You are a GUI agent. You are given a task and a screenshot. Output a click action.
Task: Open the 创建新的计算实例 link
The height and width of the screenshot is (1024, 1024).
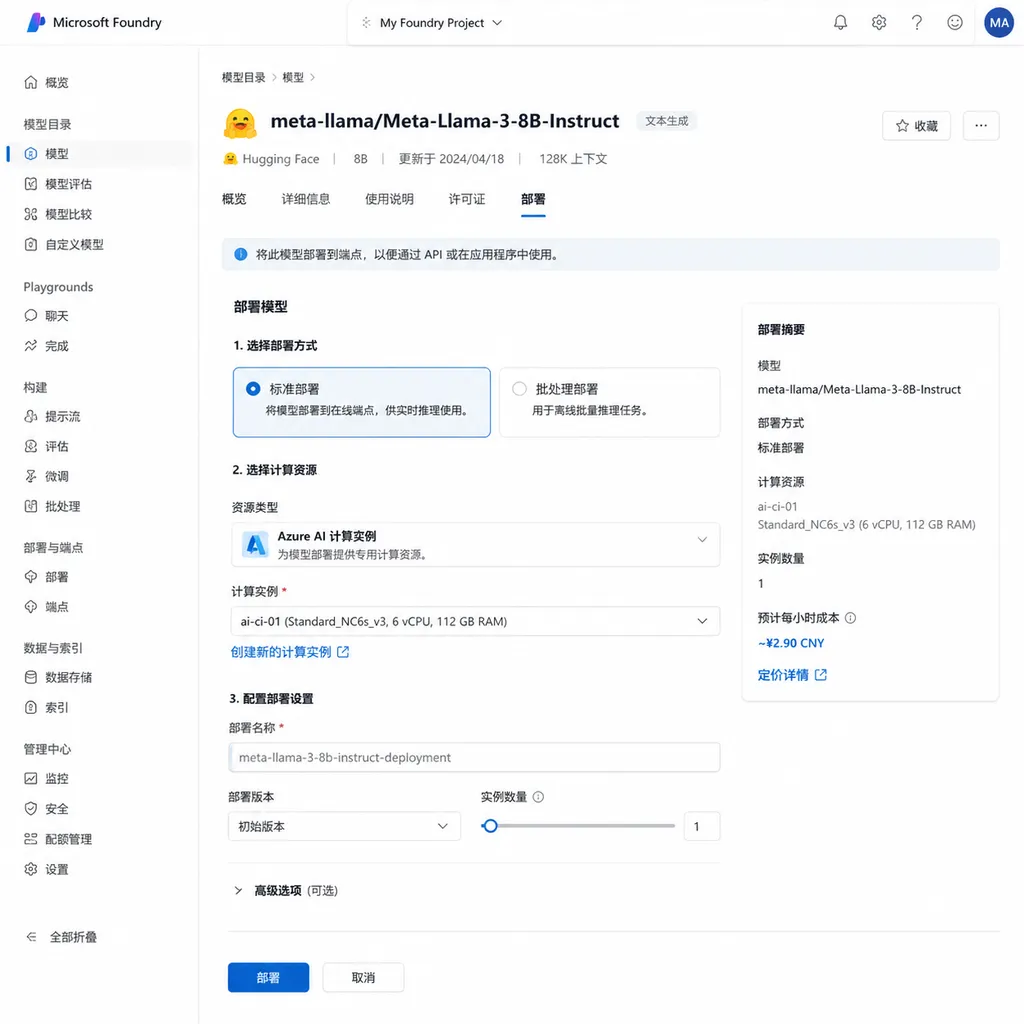pos(290,652)
